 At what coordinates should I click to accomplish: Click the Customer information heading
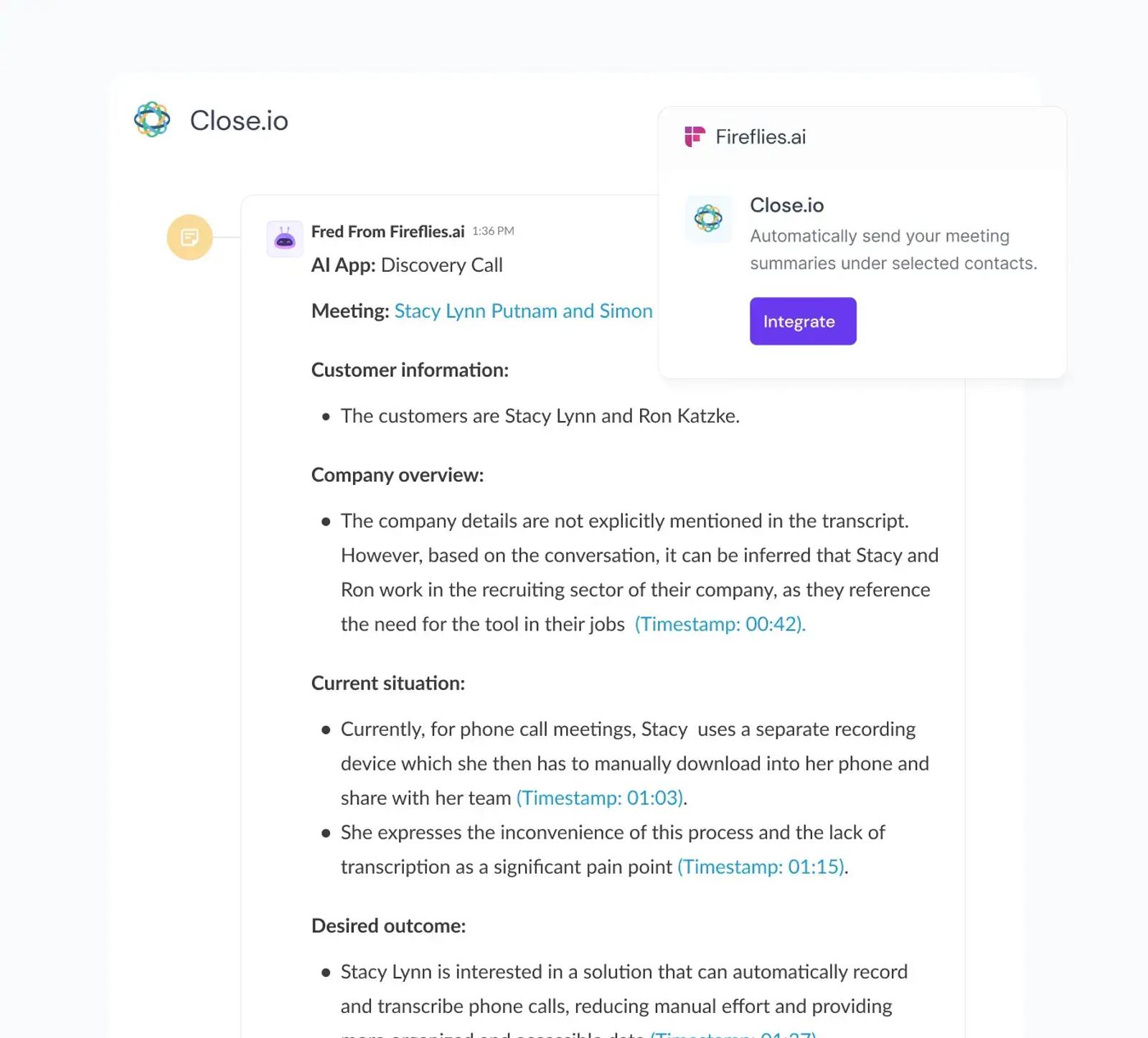410,369
